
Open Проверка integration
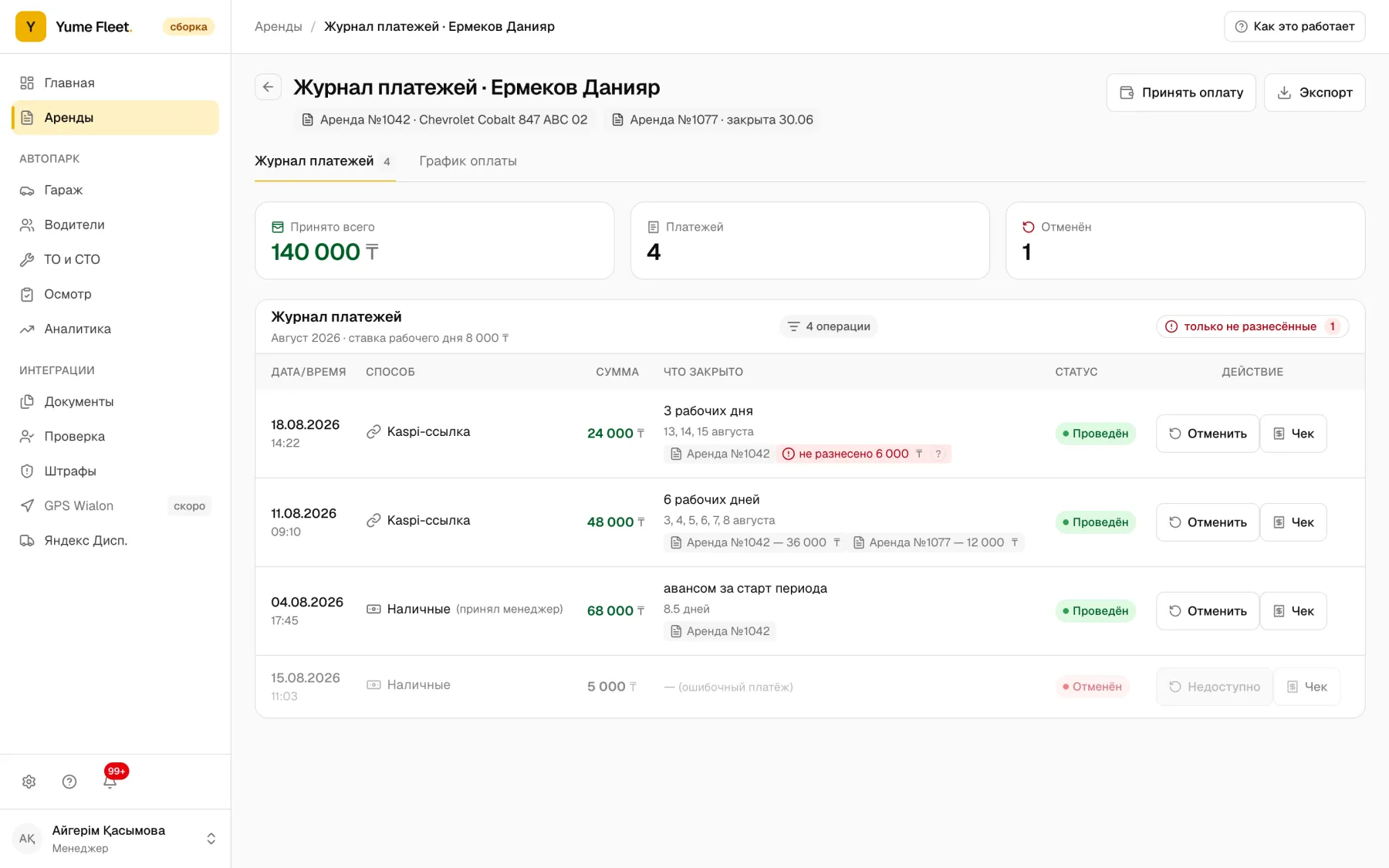[116, 436]
